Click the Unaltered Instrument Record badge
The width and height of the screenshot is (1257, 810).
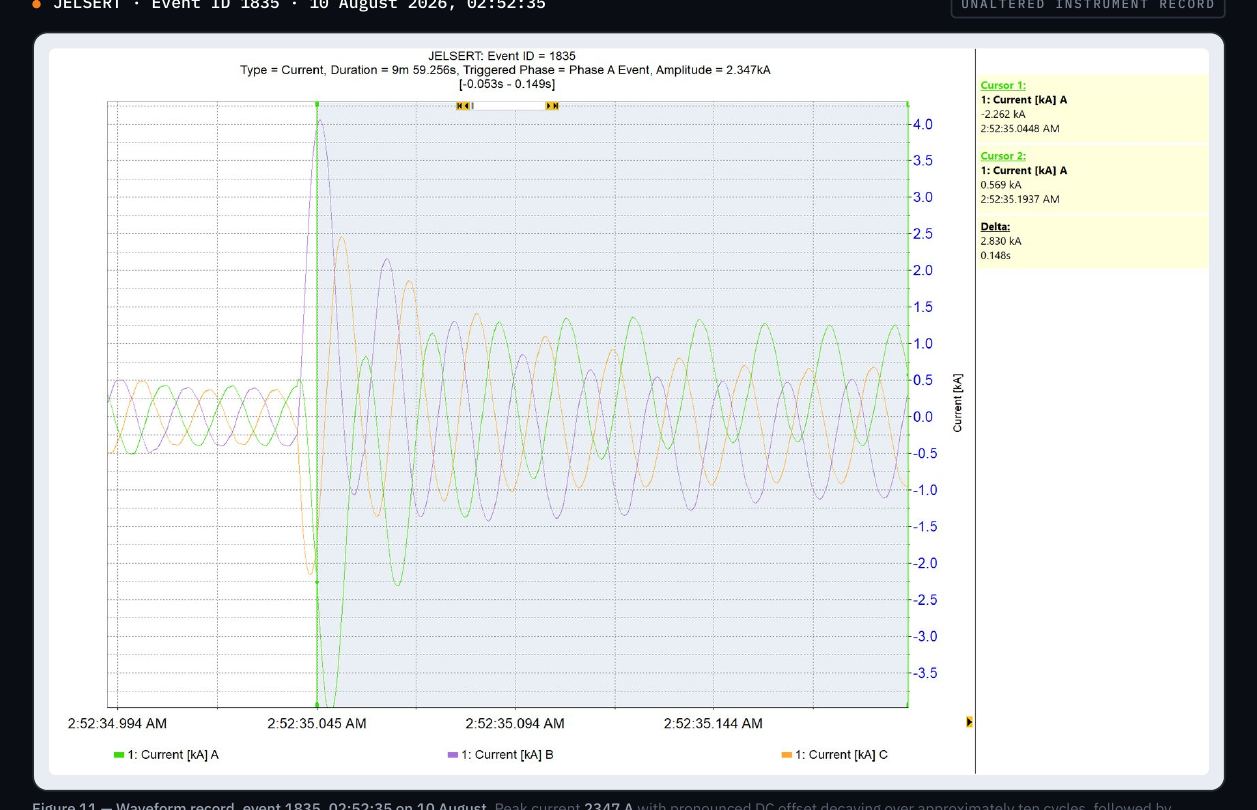[x=1088, y=5]
